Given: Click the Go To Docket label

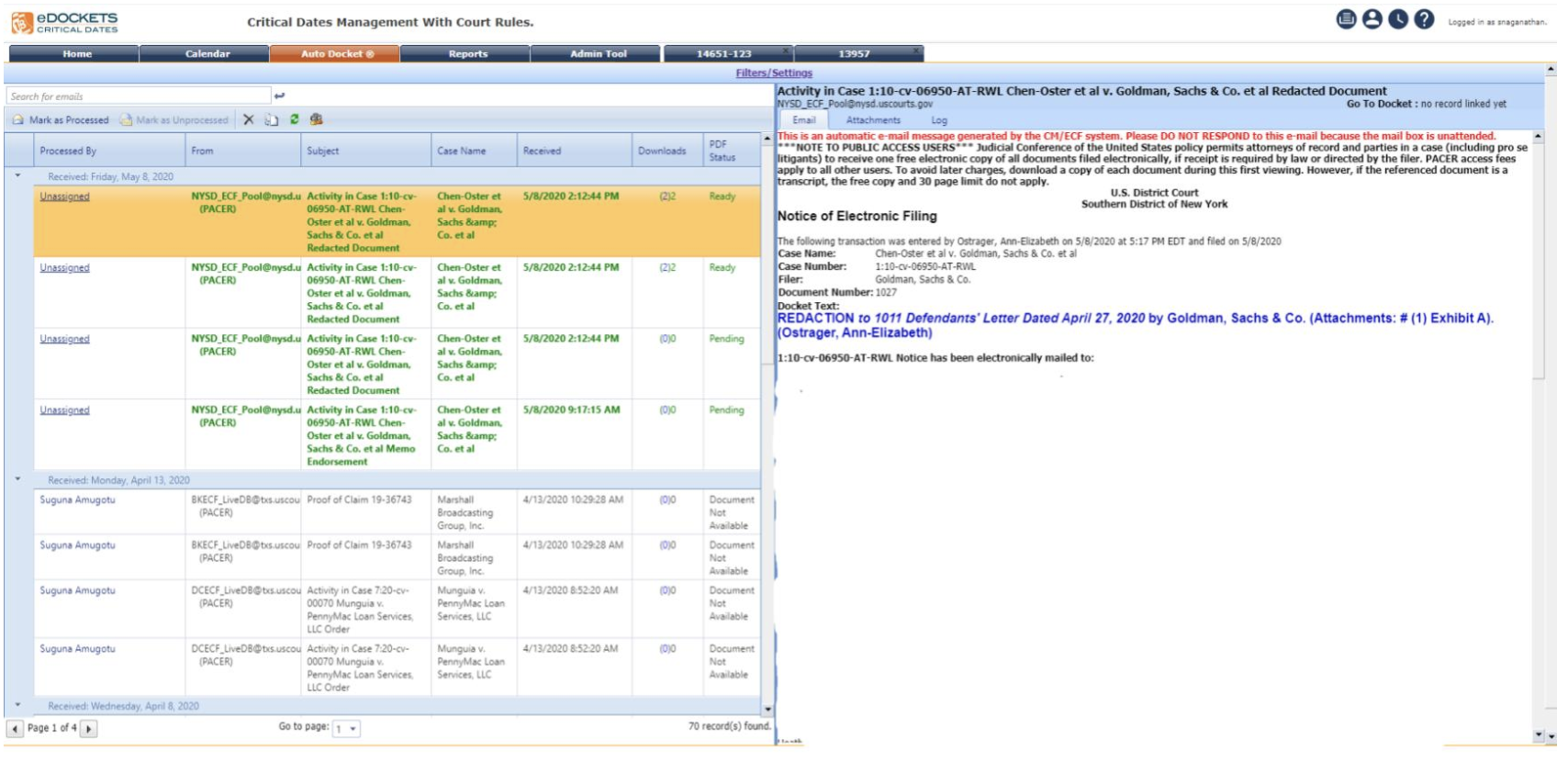Looking at the screenshot, I should [x=1382, y=104].
